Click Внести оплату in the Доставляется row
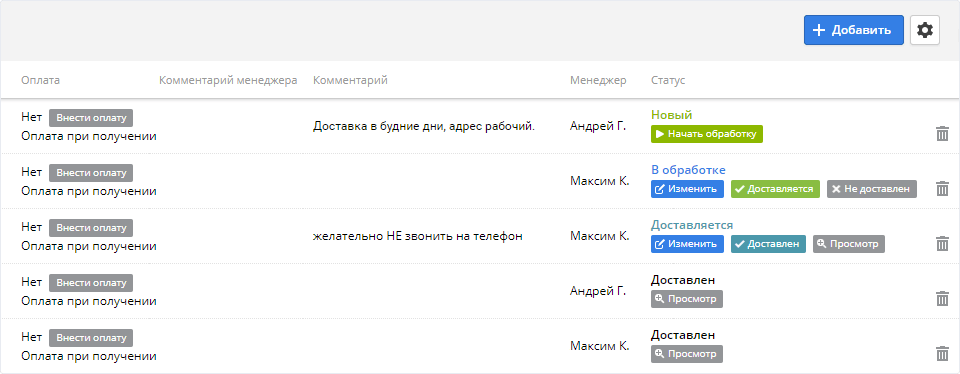Viewport: 960px width, 374px height. [91, 228]
